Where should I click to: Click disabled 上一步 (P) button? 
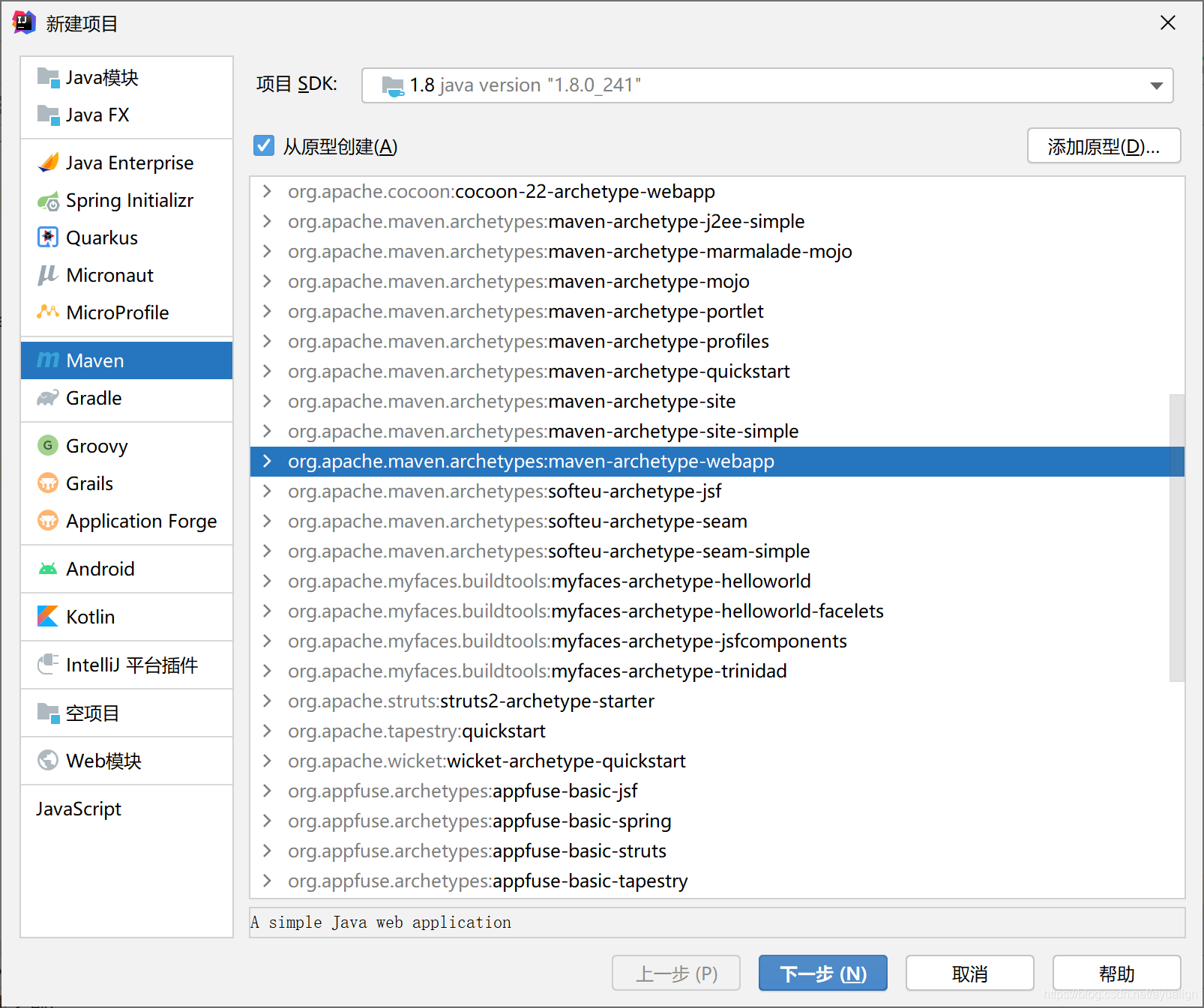pos(676,973)
